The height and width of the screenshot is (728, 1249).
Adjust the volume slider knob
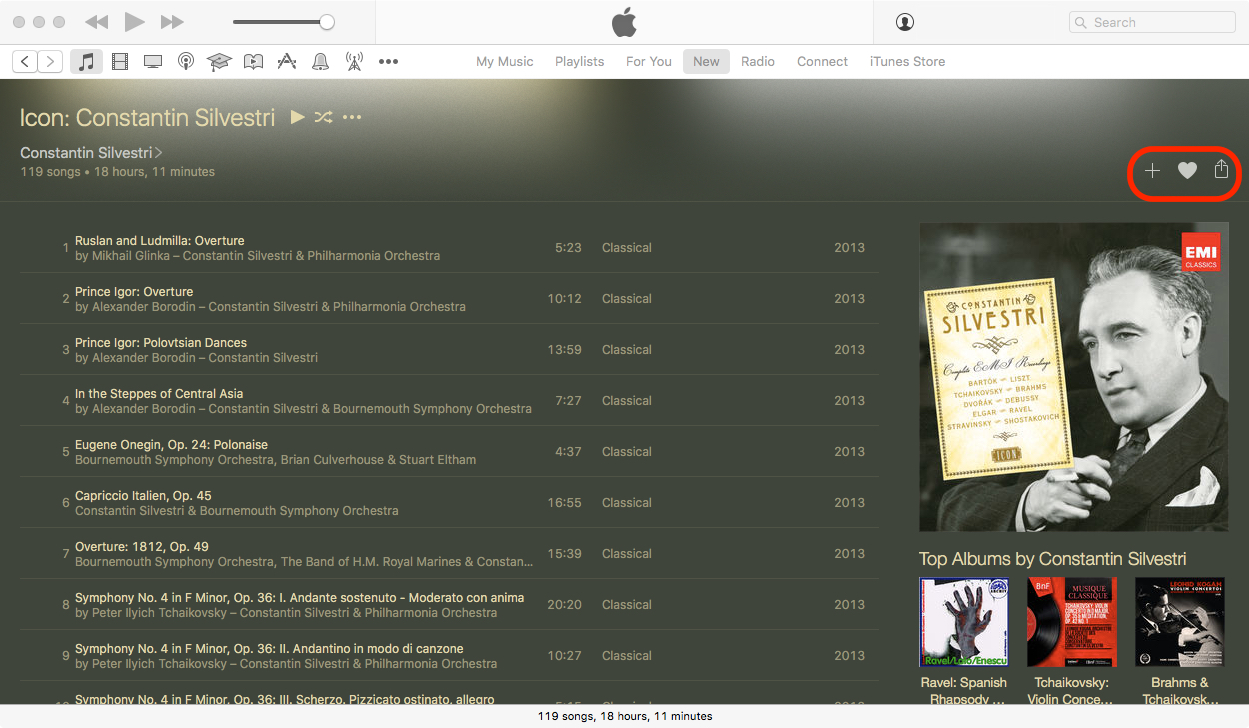pos(327,22)
